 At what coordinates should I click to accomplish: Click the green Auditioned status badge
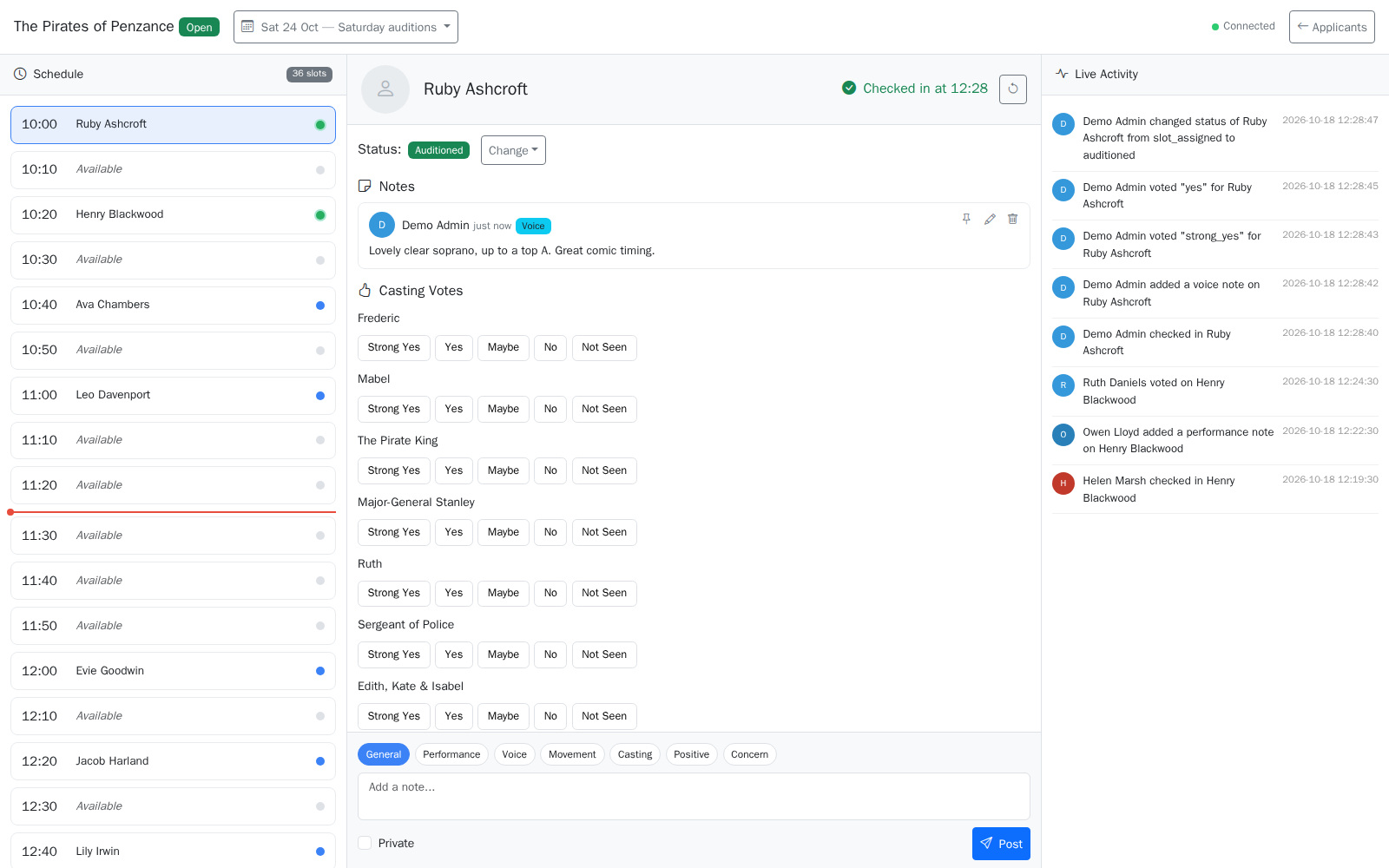point(438,150)
